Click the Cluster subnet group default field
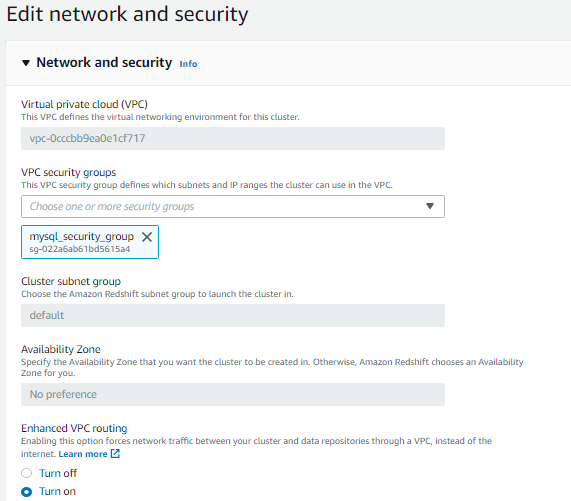The image size is (571, 501). pos(233,315)
